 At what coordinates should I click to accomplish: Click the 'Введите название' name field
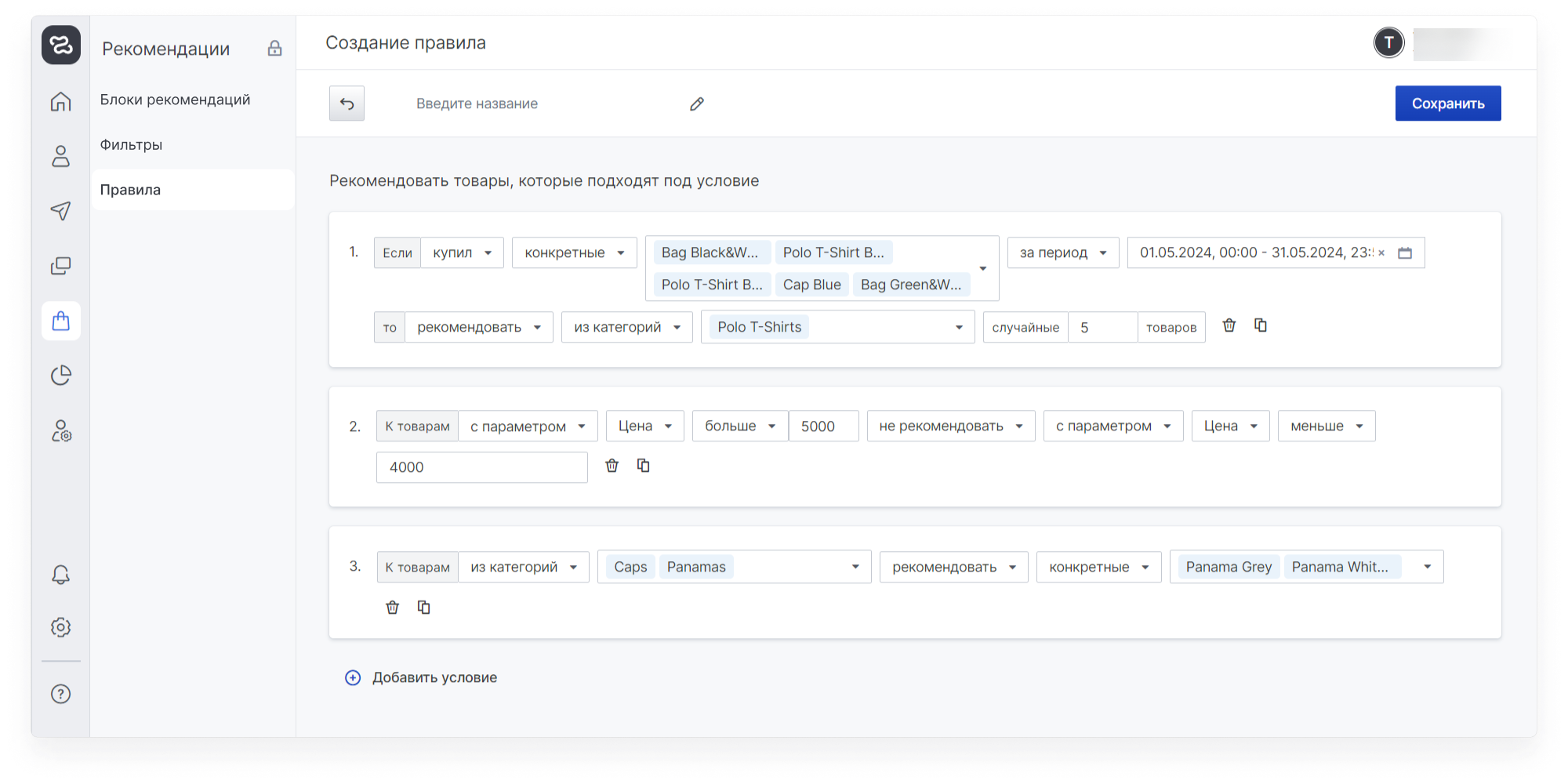tap(533, 103)
